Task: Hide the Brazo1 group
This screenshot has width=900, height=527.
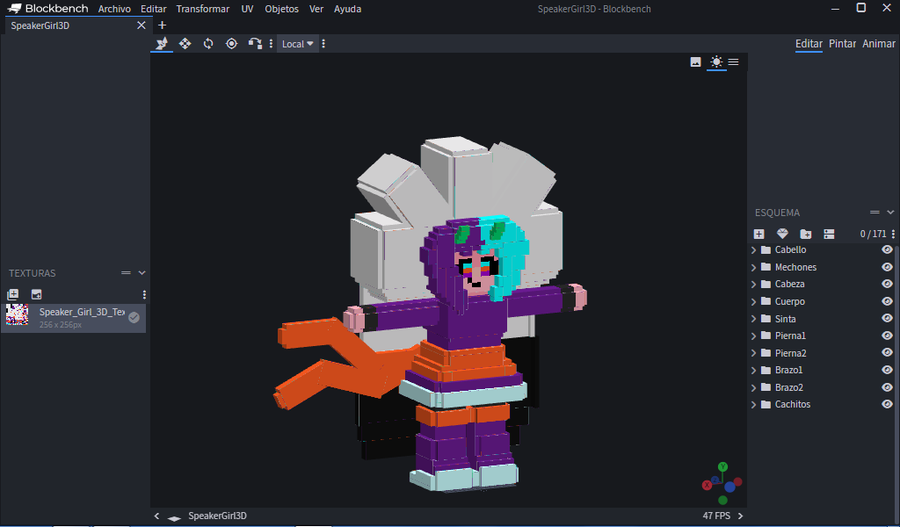Action: [x=887, y=370]
